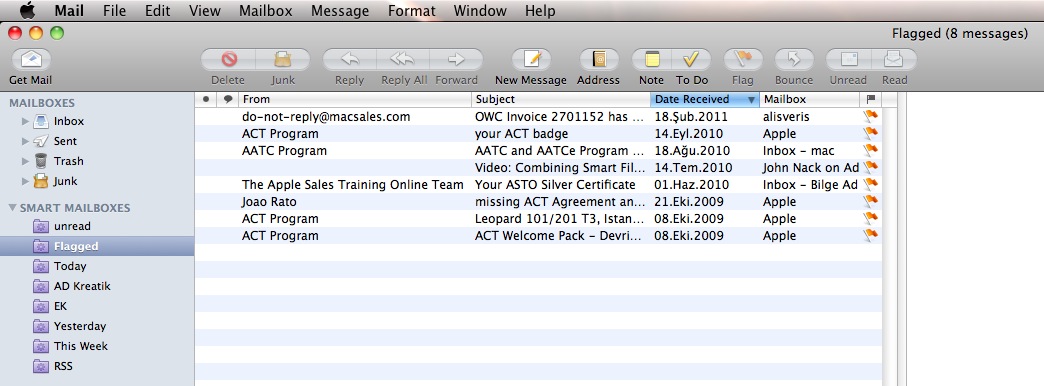Viewport: 1044px width, 386px height.
Task: Select the Joao Rato message
Action: pos(539,202)
